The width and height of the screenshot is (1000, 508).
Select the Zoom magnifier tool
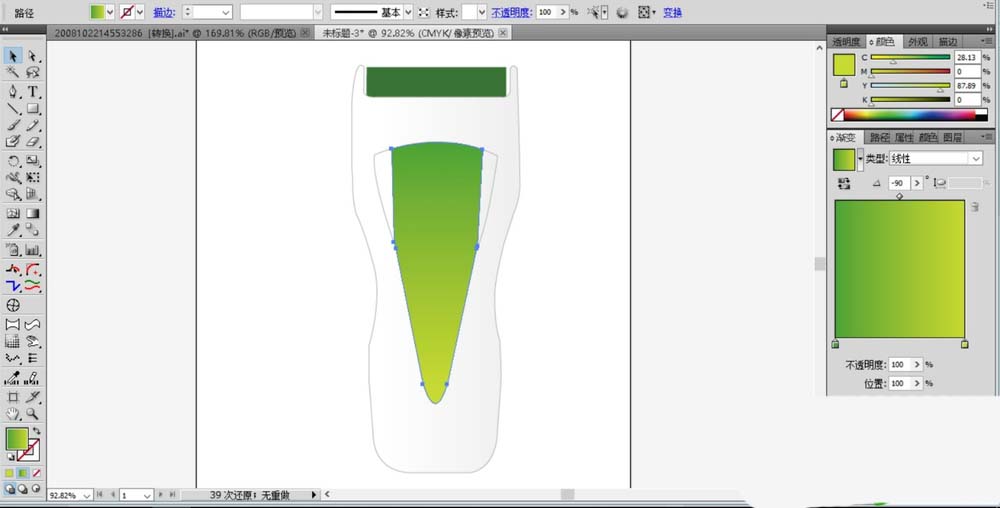coord(33,414)
